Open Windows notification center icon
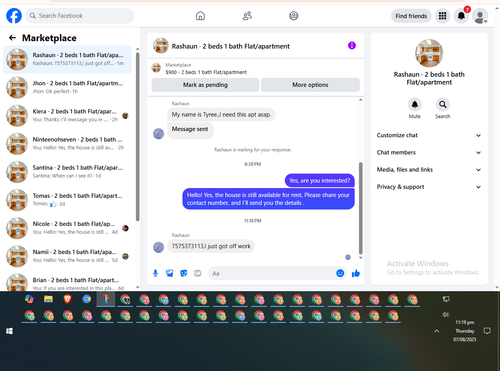 pos(487,331)
